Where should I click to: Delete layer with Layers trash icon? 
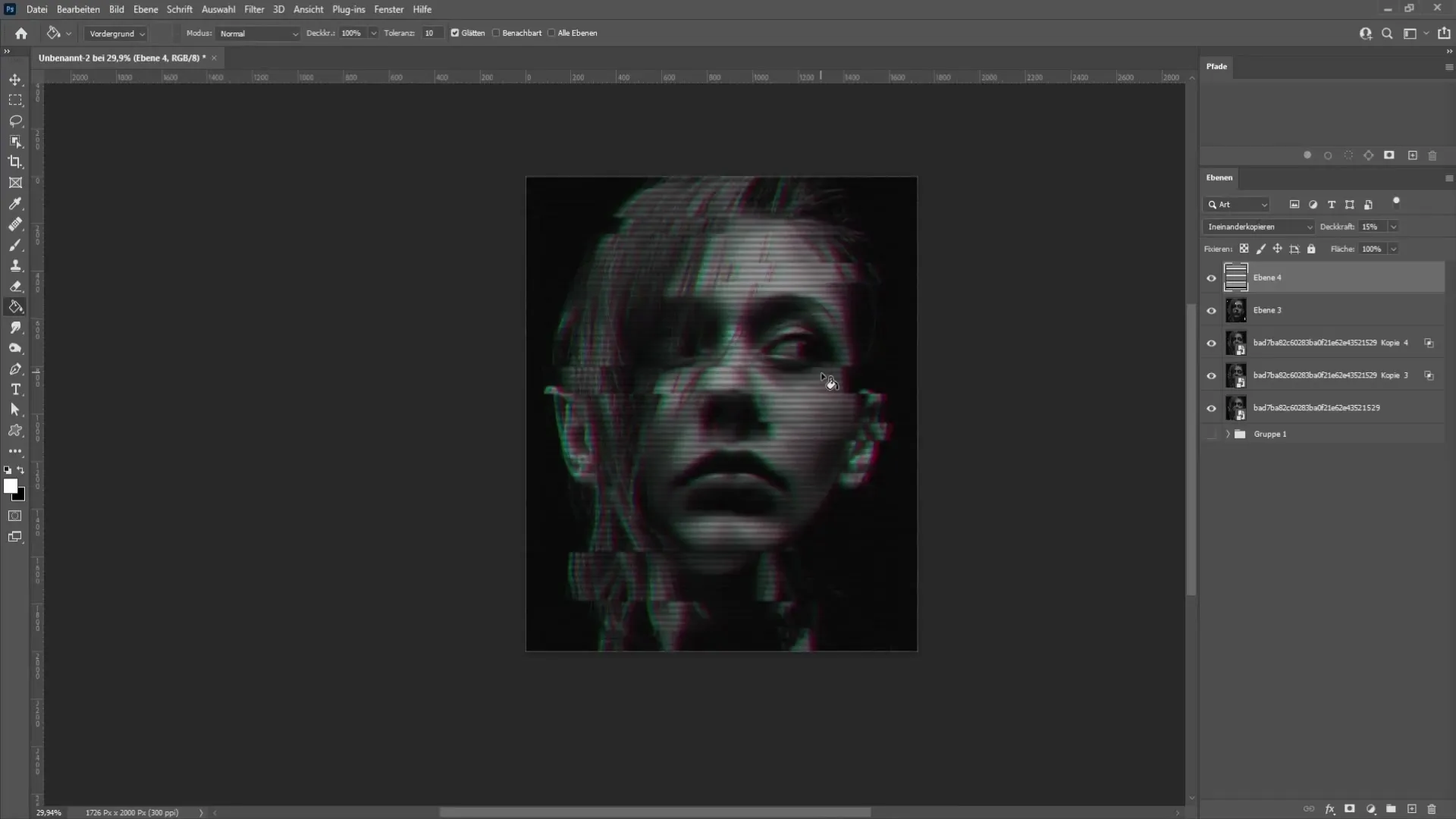point(1432,809)
